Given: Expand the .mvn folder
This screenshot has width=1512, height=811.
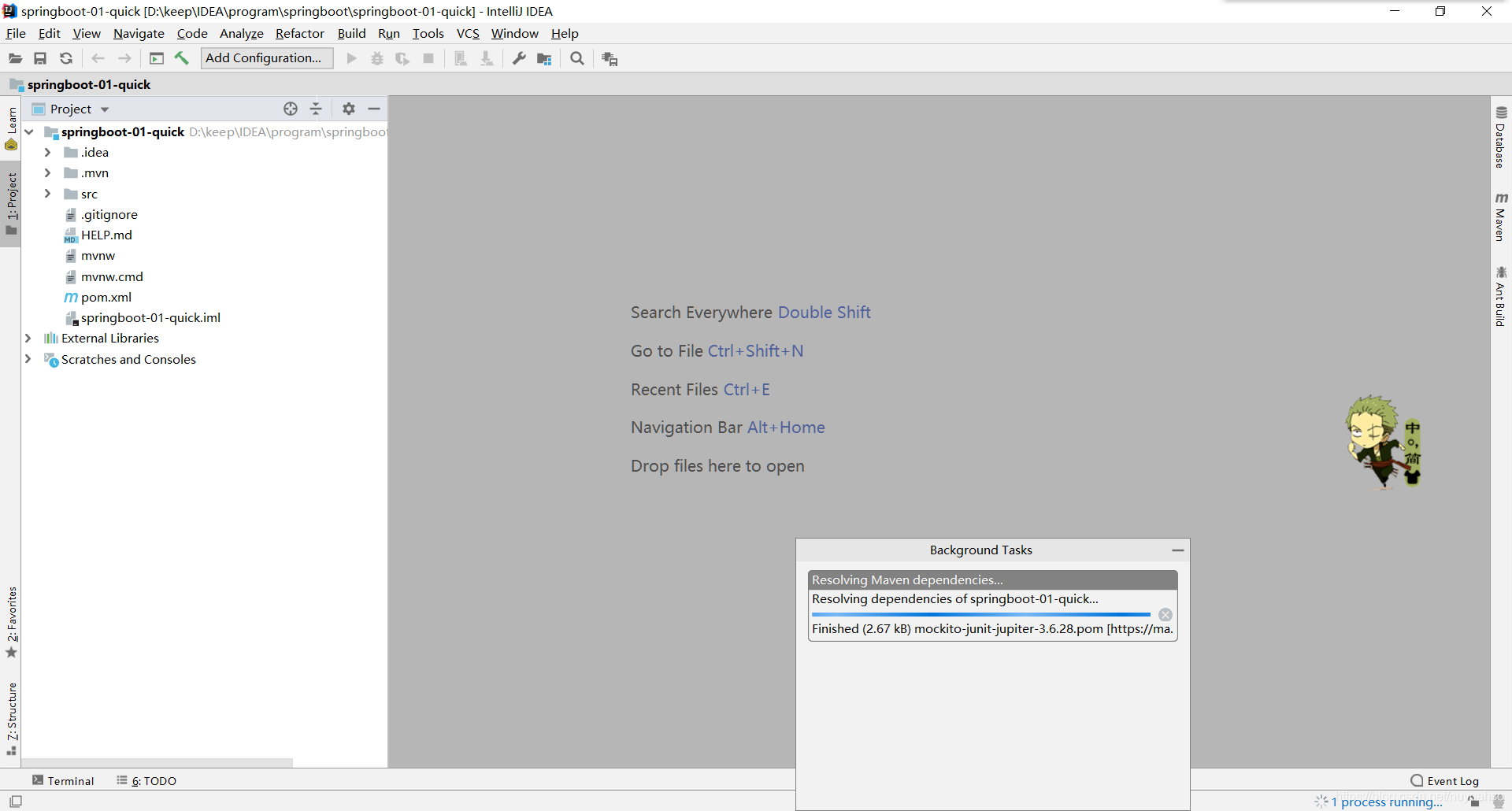Looking at the screenshot, I should pyautogui.click(x=47, y=172).
